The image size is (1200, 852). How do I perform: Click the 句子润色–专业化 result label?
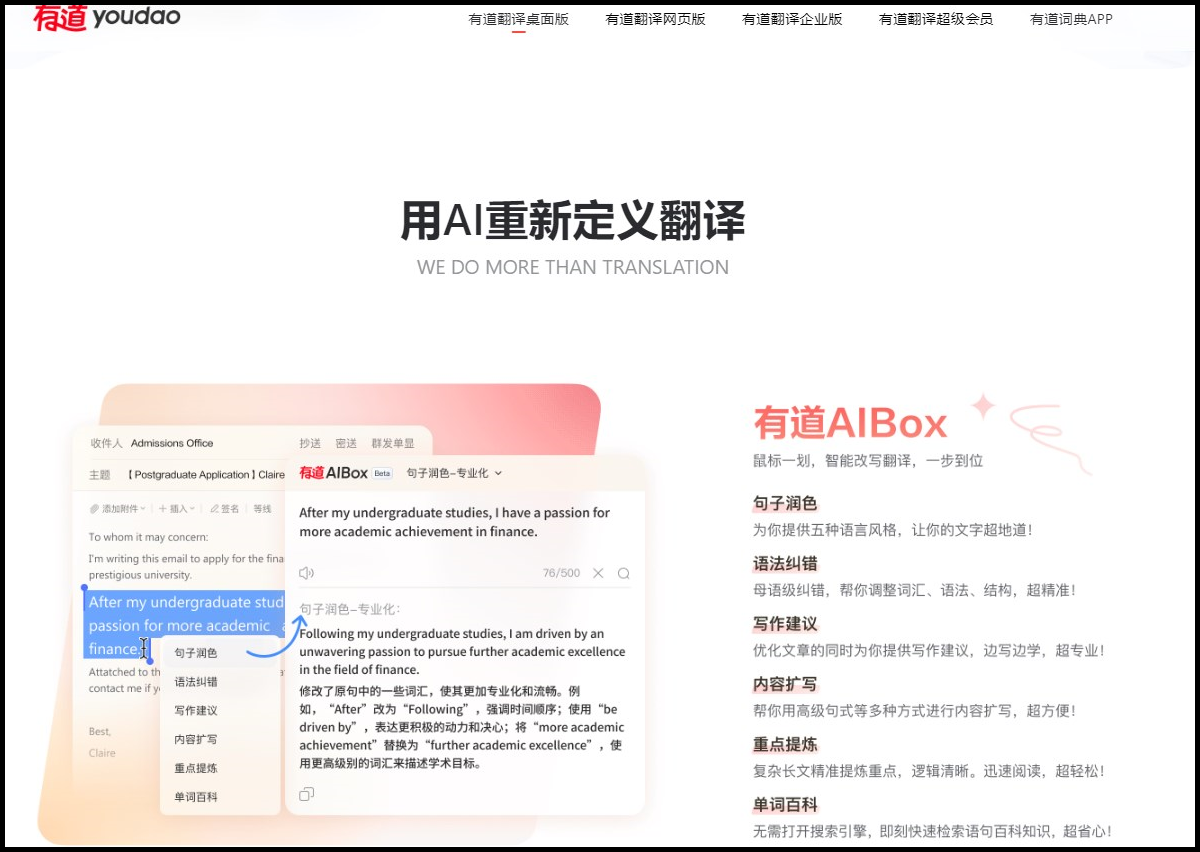click(349, 608)
